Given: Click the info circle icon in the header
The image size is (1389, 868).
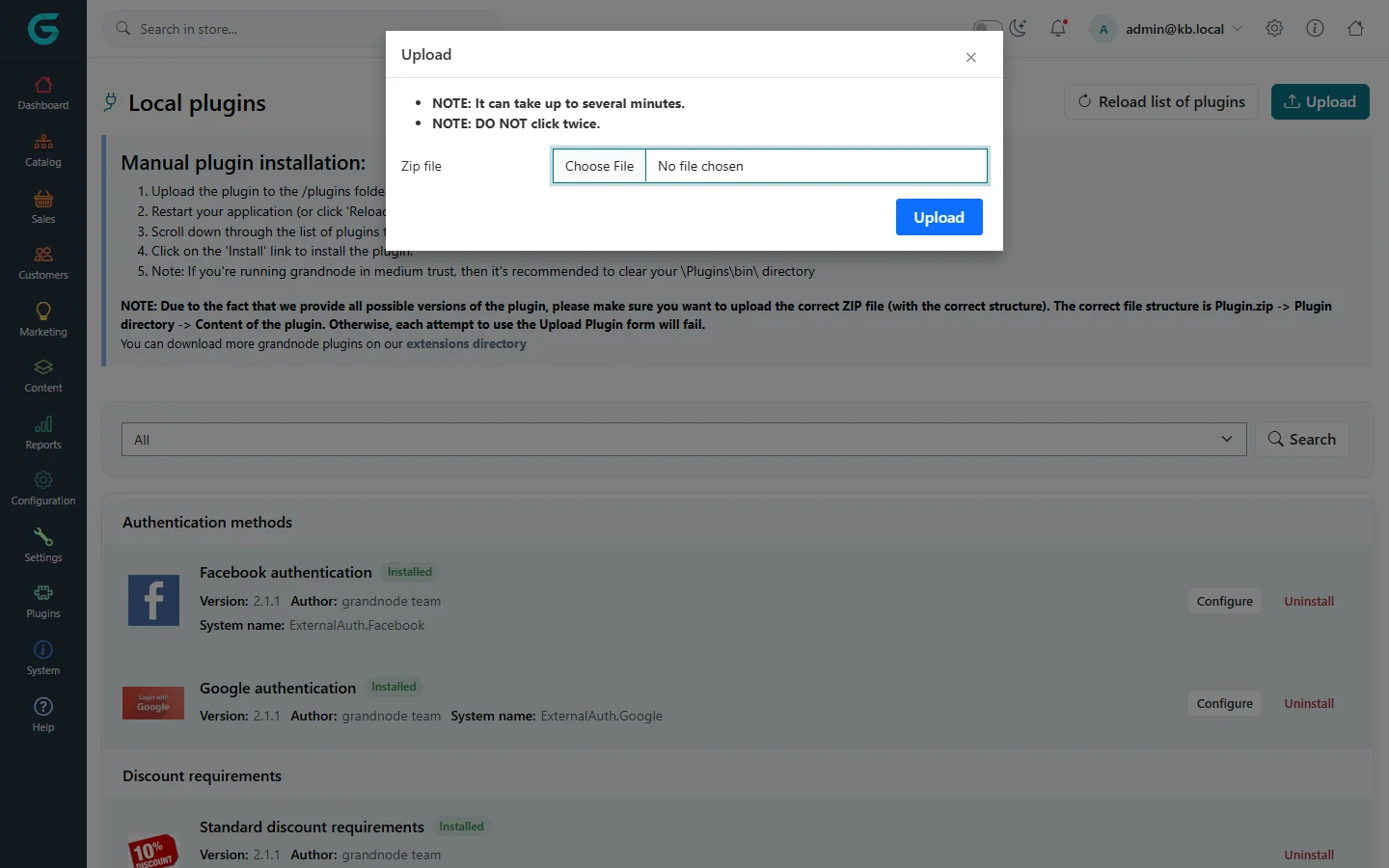Looking at the screenshot, I should [x=1315, y=29].
